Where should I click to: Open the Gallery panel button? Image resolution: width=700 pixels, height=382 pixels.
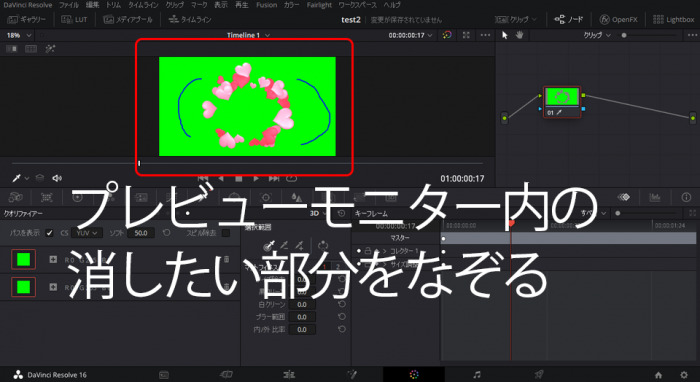point(26,20)
